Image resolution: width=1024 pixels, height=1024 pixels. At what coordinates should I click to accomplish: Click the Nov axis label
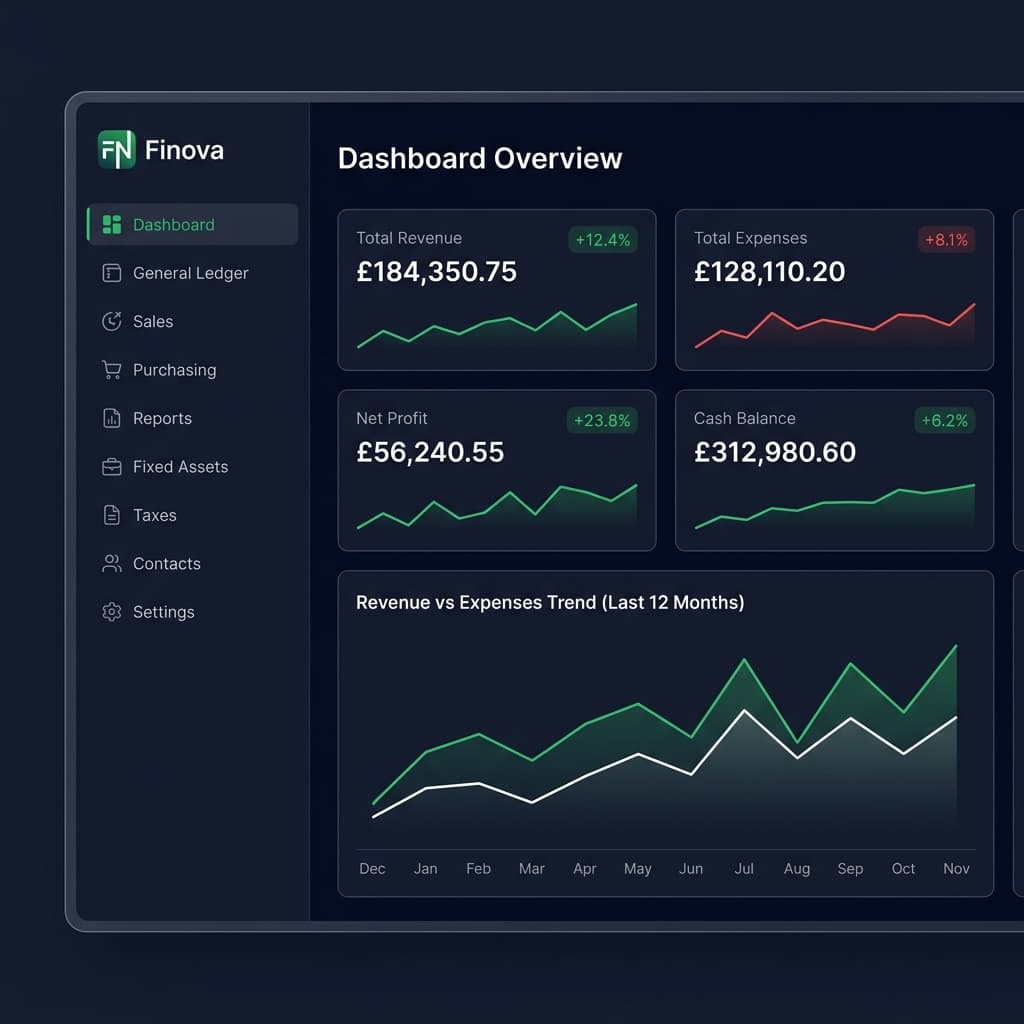(x=956, y=869)
